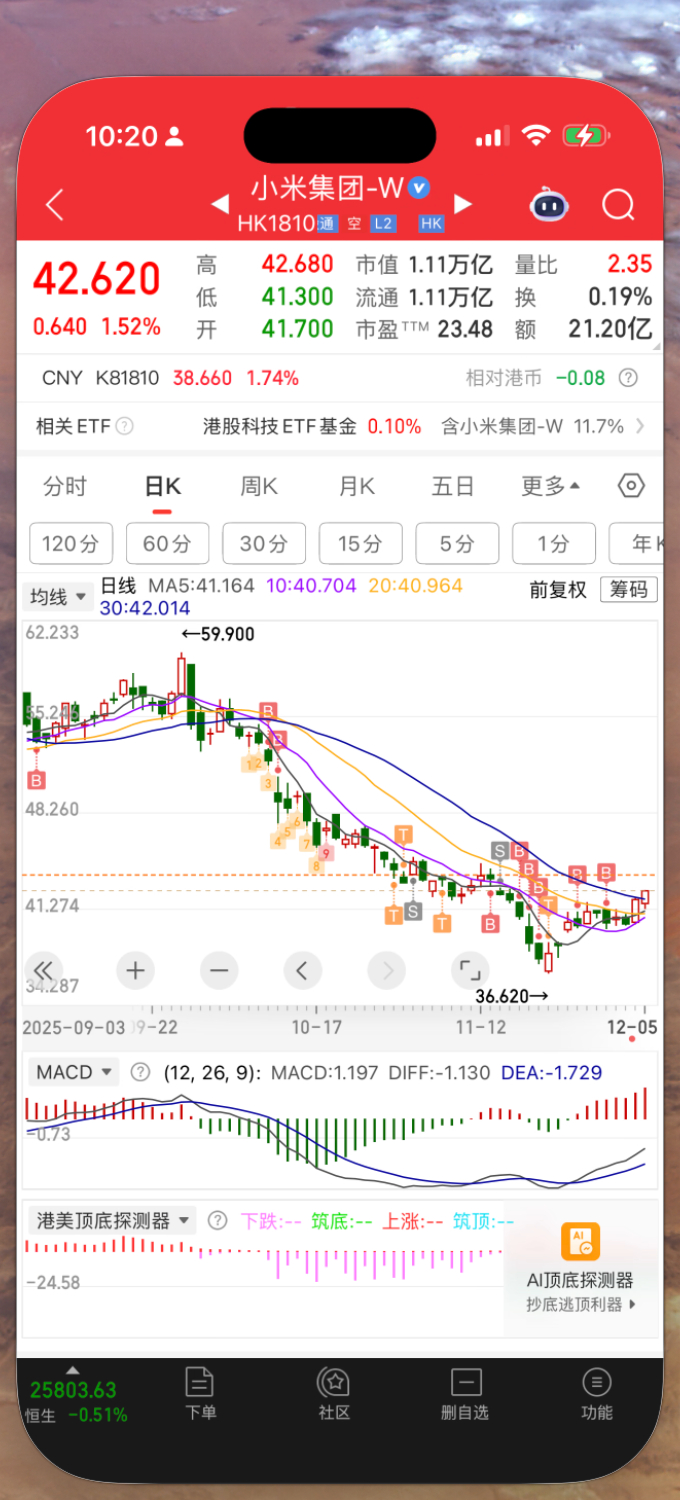Tap the verified badge beside 小米集团-W

pos(420,187)
